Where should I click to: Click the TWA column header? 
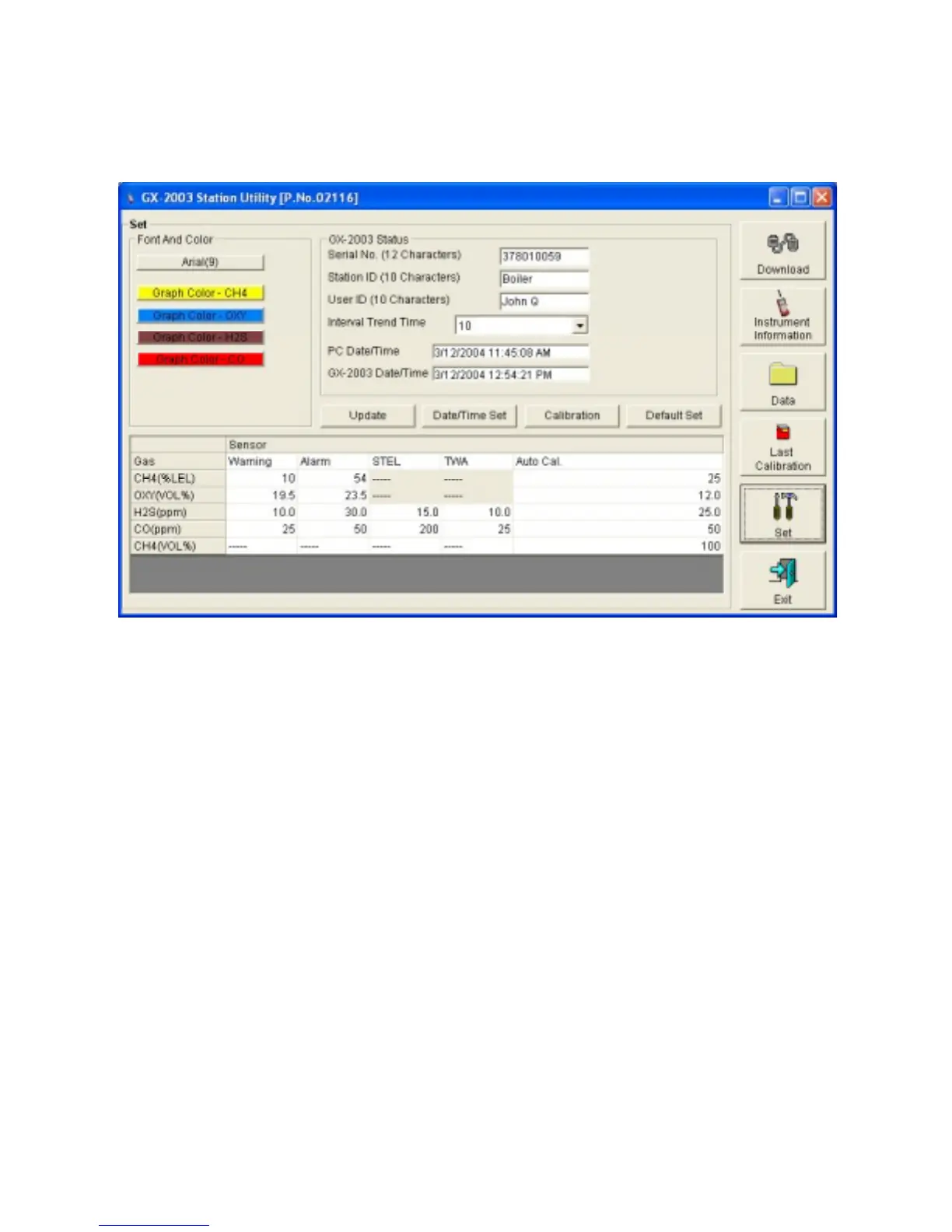coord(477,461)
